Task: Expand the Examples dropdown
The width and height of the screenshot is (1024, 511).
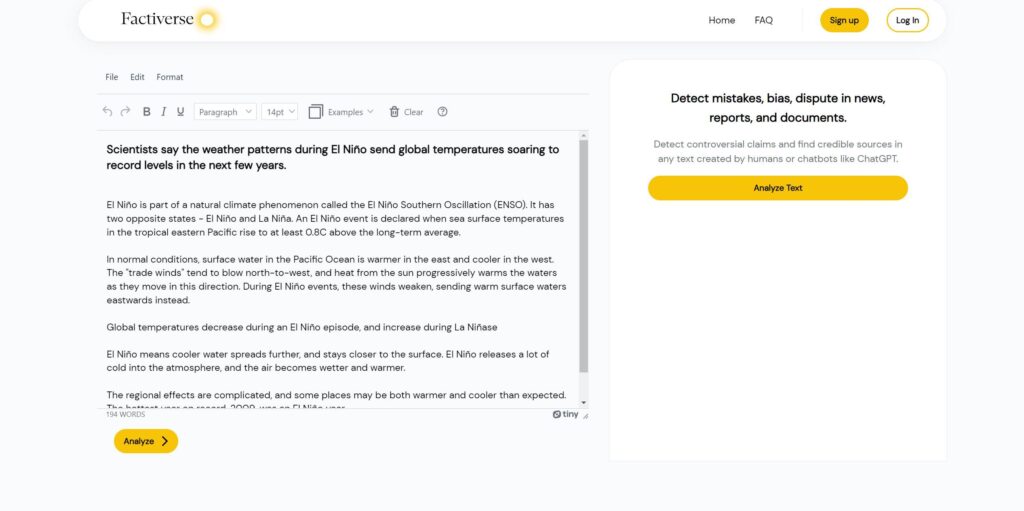Action: 341,112
